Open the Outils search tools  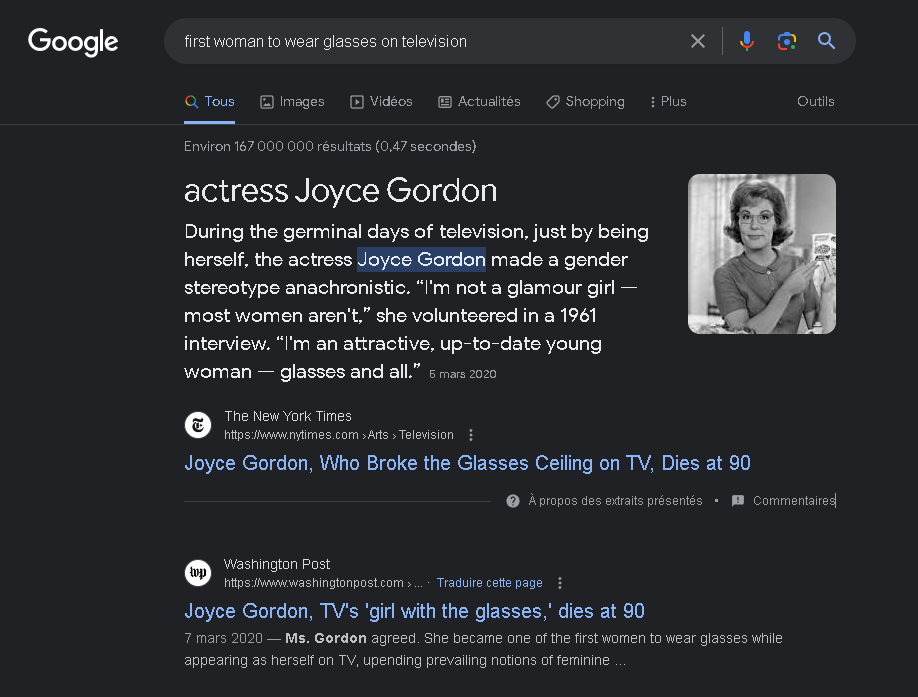(x=815, y=101)
